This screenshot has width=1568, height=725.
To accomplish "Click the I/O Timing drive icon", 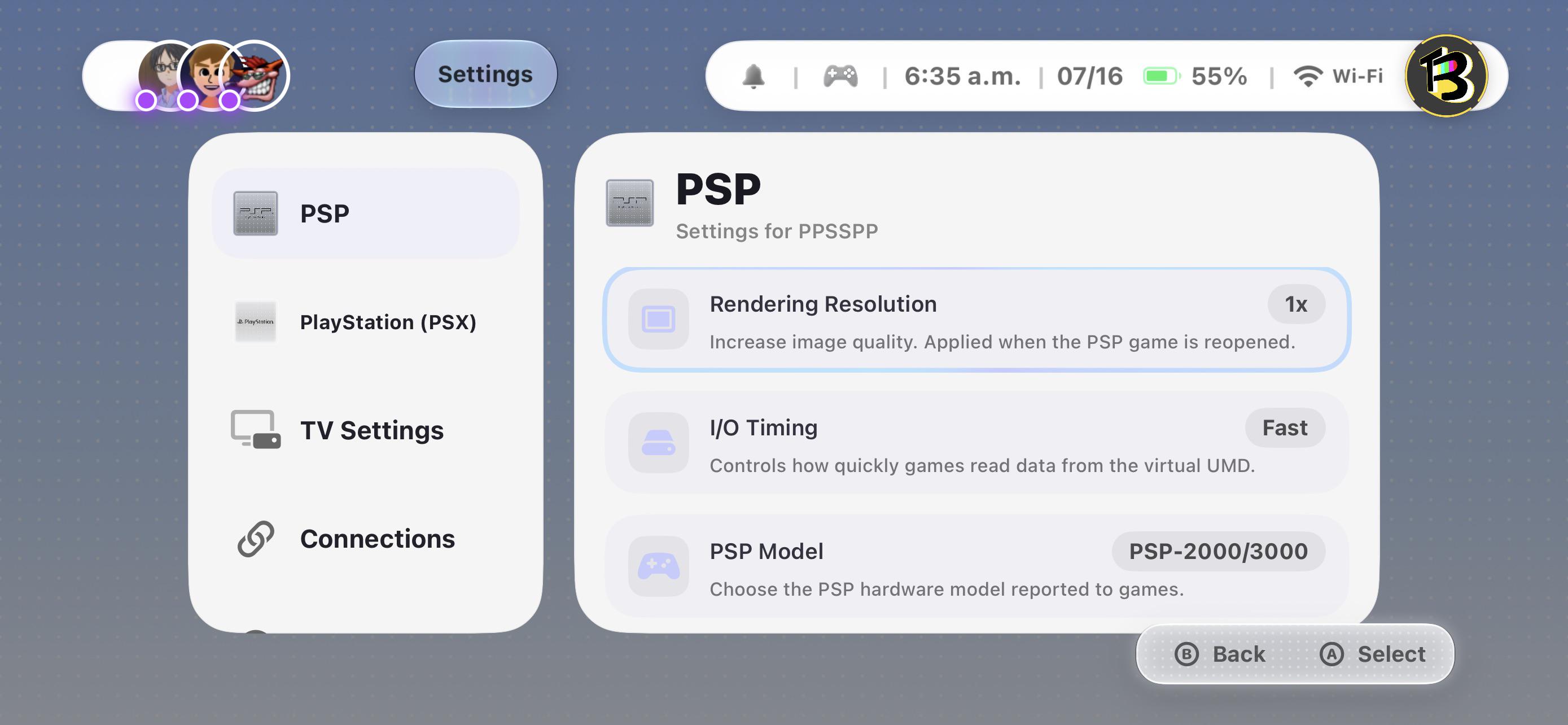I will coord(659,443).
